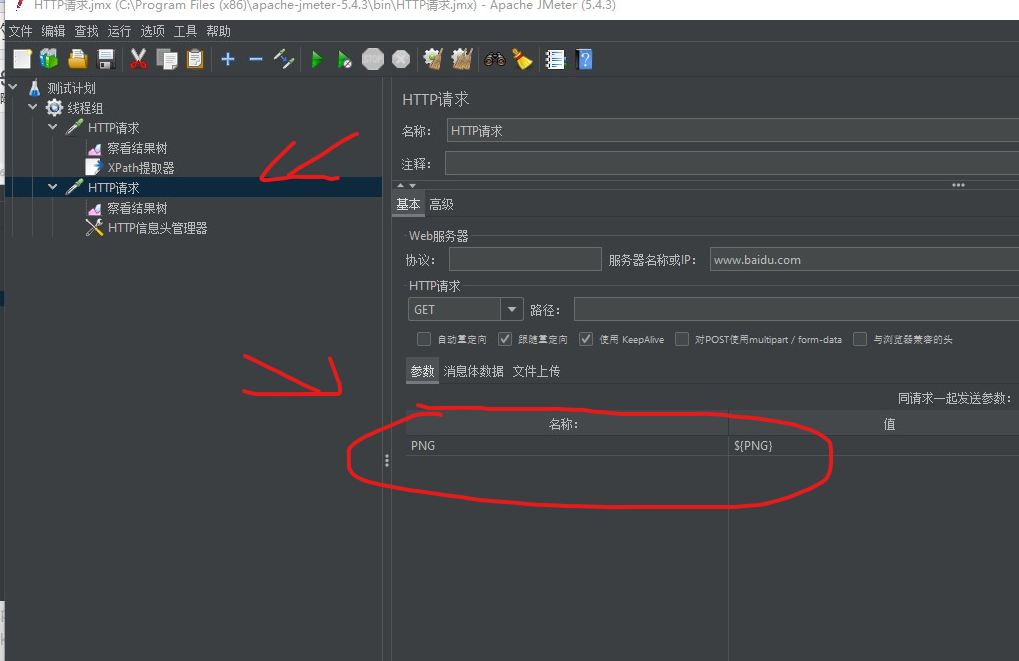Click the three-dot panel divider handle
Image resolution: width=1019 pixels, height=661 pixels.
point(387,461)
